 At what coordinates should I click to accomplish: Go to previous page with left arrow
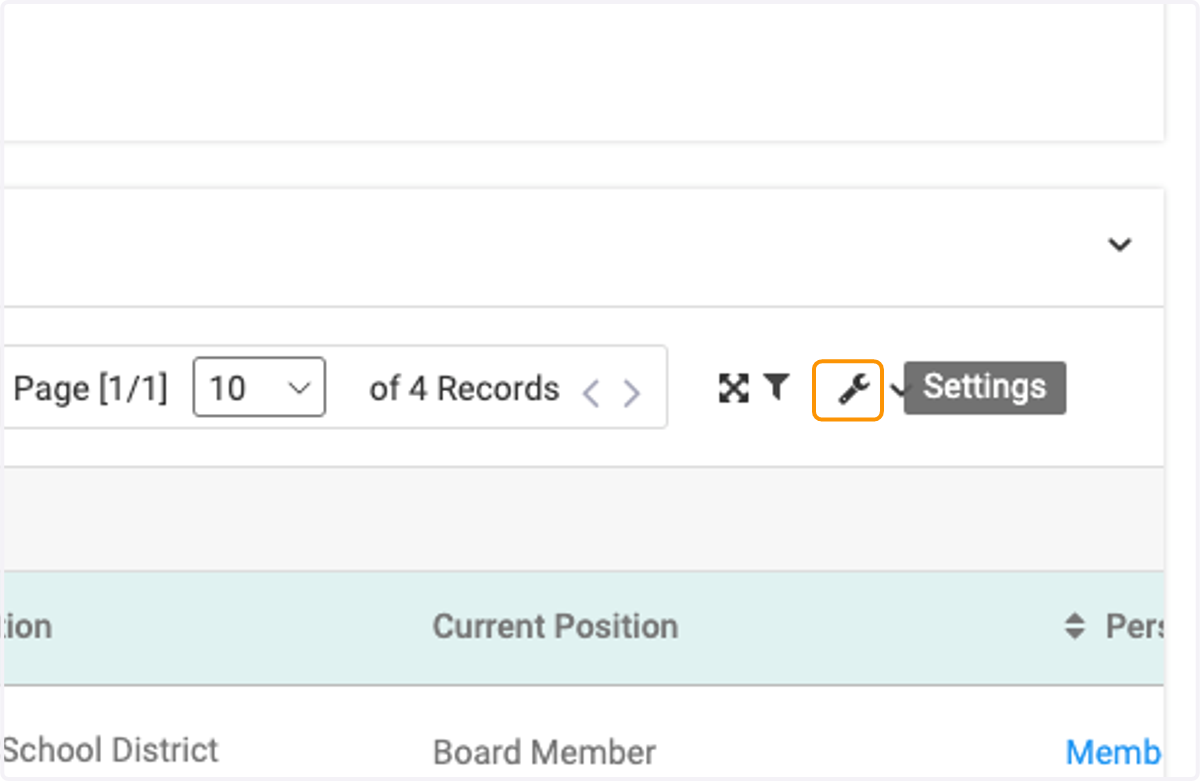point(591,393)
